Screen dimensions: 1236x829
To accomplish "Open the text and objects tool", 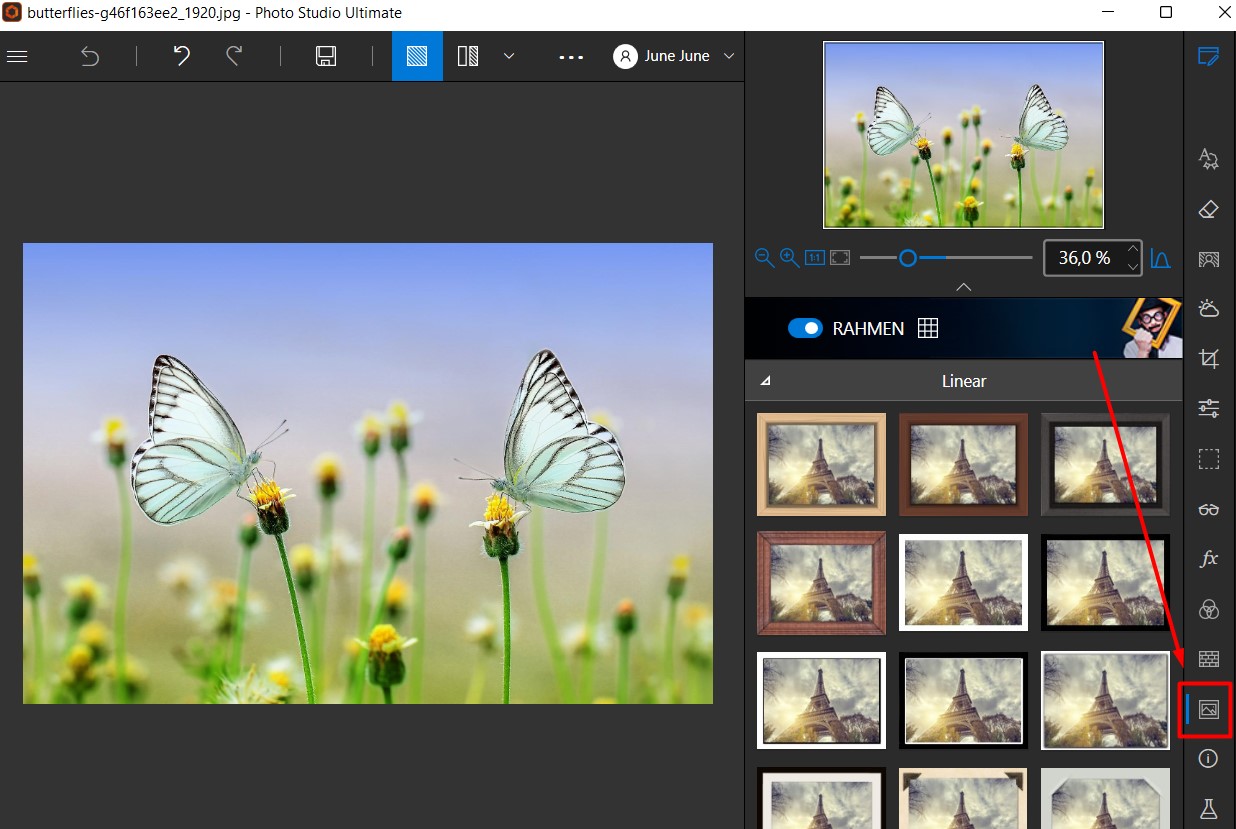I will pos(1209,158).
